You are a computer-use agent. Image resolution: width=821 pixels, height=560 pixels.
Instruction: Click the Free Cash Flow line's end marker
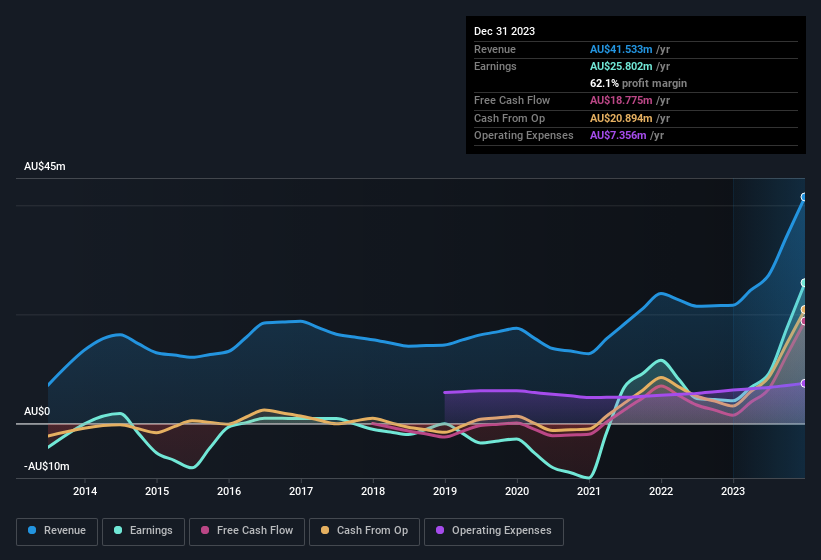(x=804, y=321)
